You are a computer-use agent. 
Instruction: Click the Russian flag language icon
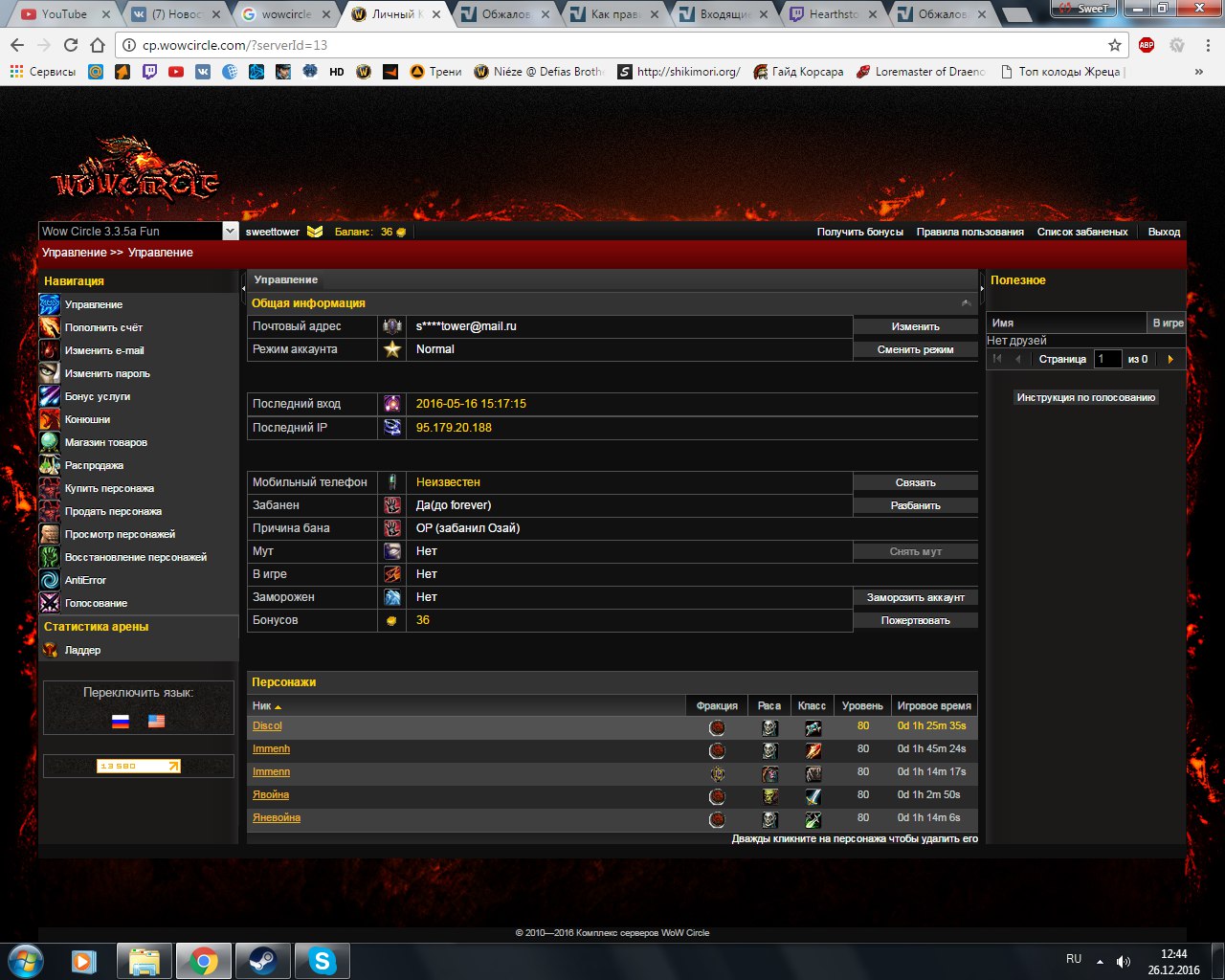coord(121,722)
